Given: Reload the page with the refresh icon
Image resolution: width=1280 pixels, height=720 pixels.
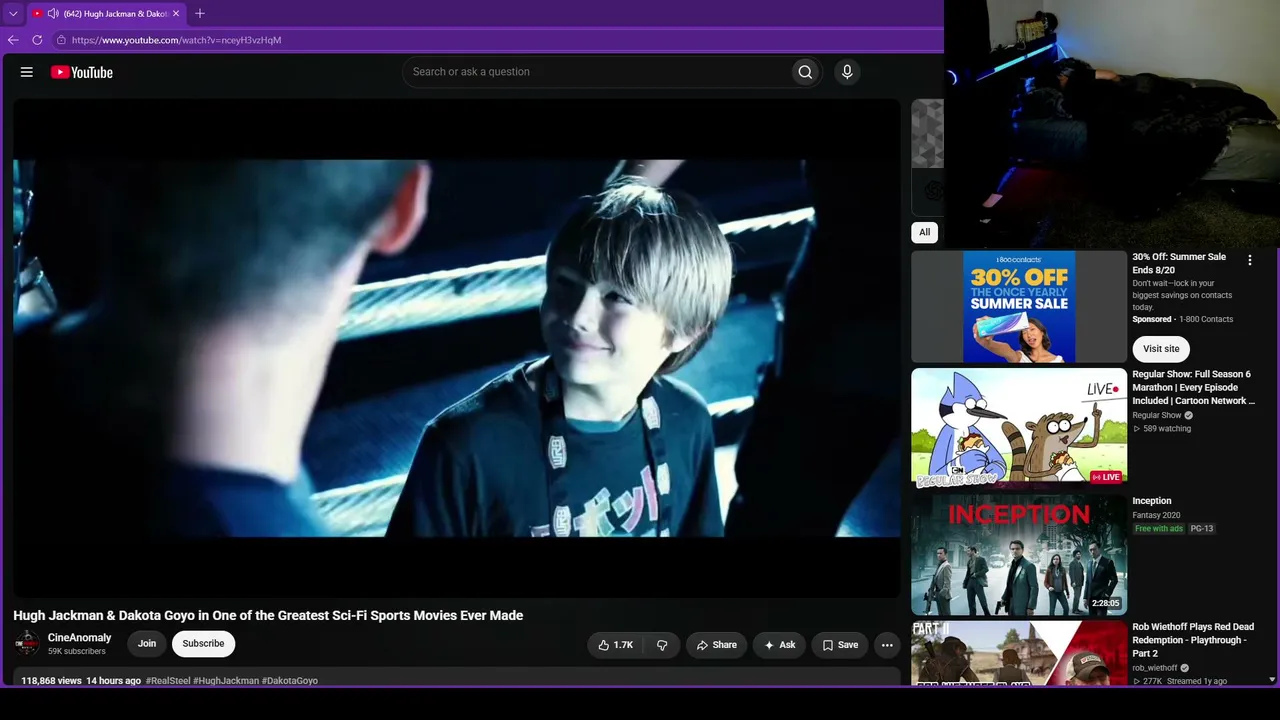Looking at the screenshot, I should coord(37,40).
